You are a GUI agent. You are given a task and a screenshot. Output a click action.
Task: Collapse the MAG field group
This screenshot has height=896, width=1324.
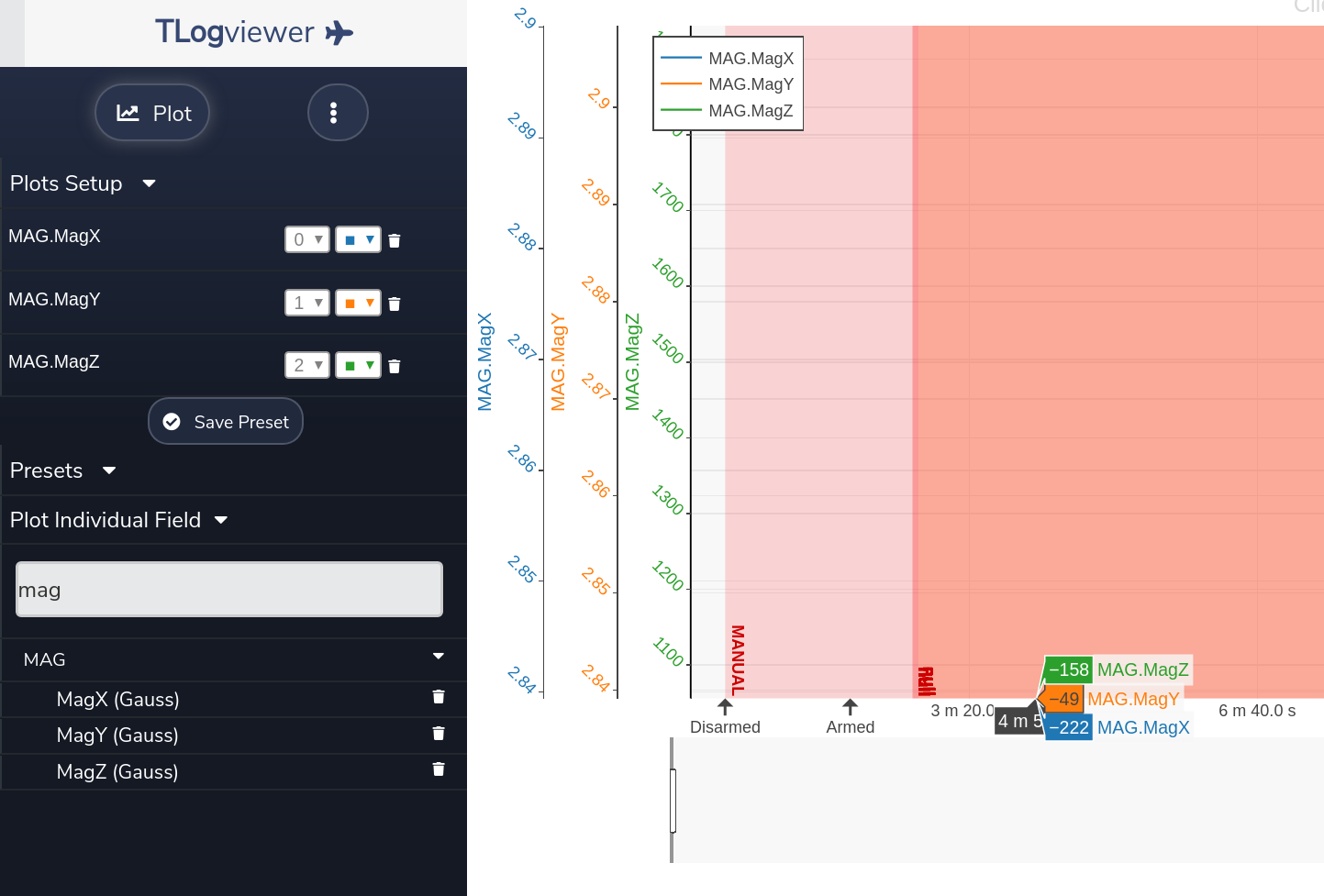click(438, 658)
